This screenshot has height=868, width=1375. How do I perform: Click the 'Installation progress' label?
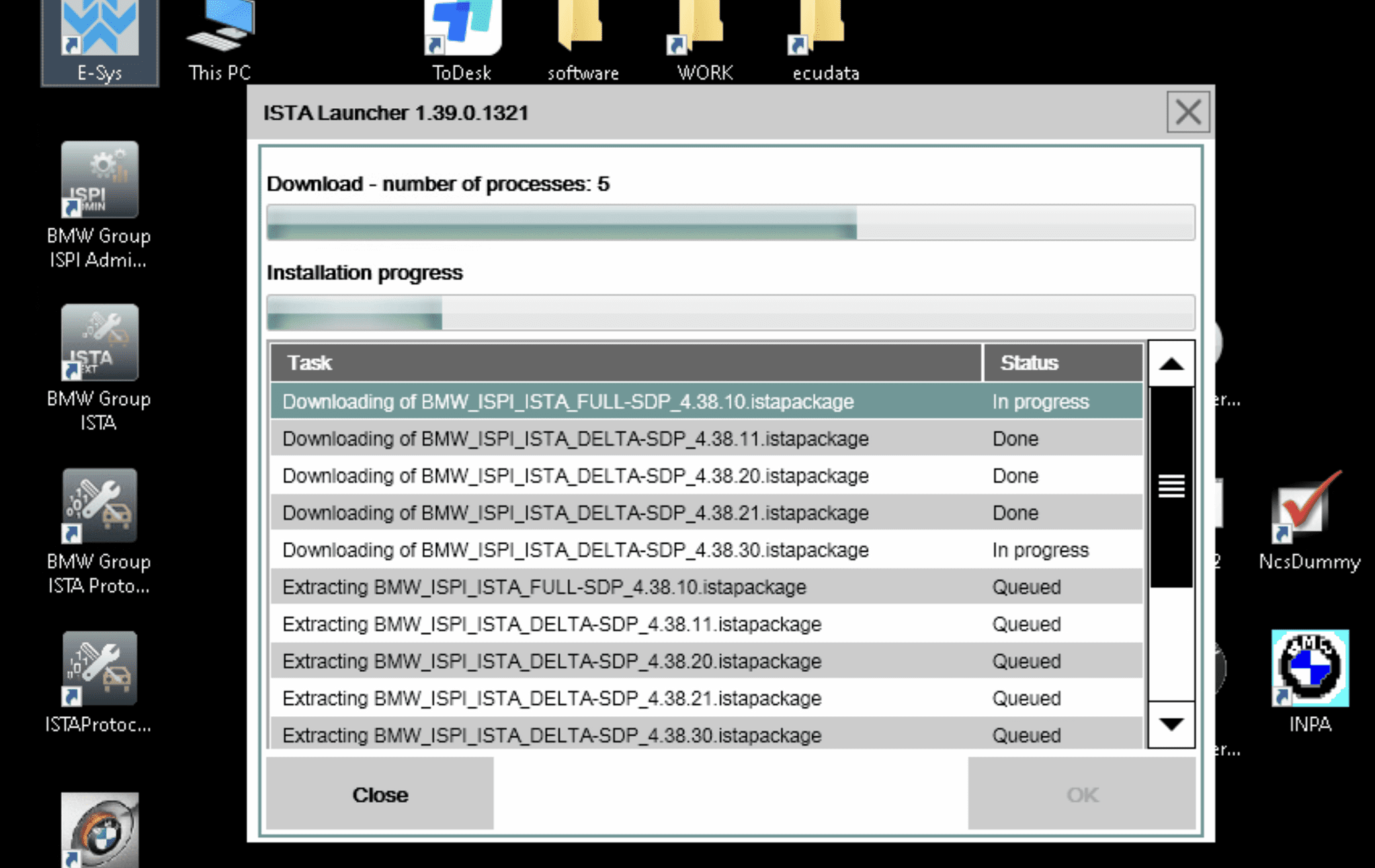click(365, 273)
